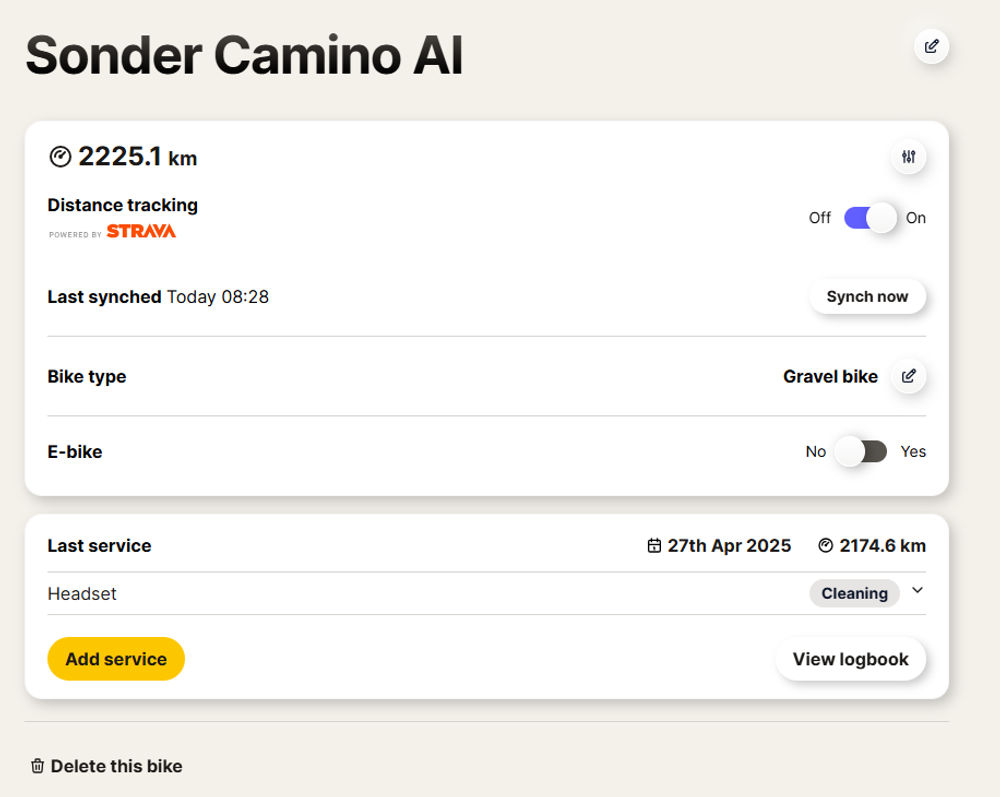Edit the Gravel bike type
1000x797 pixels.
908,376
